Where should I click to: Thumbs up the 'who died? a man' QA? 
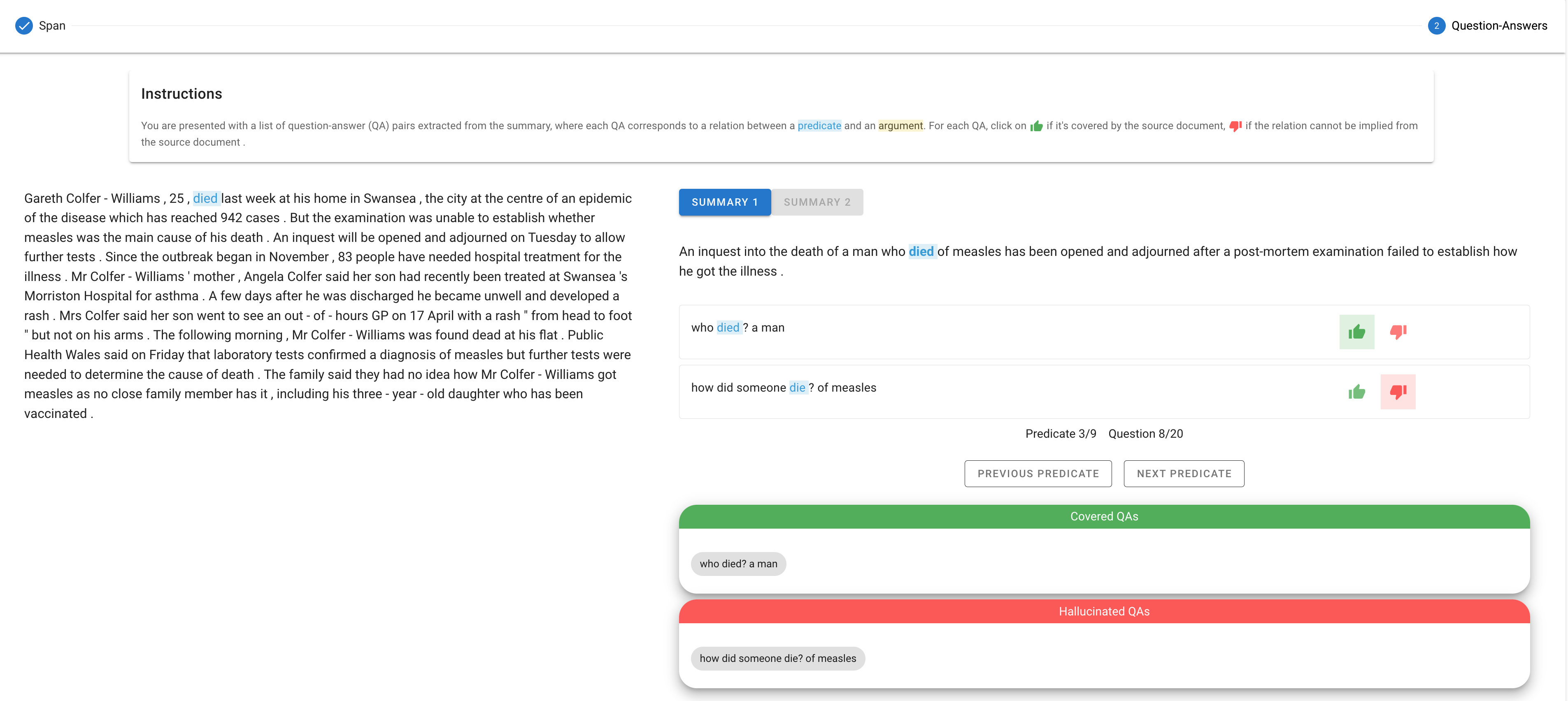pos(1356,332)
